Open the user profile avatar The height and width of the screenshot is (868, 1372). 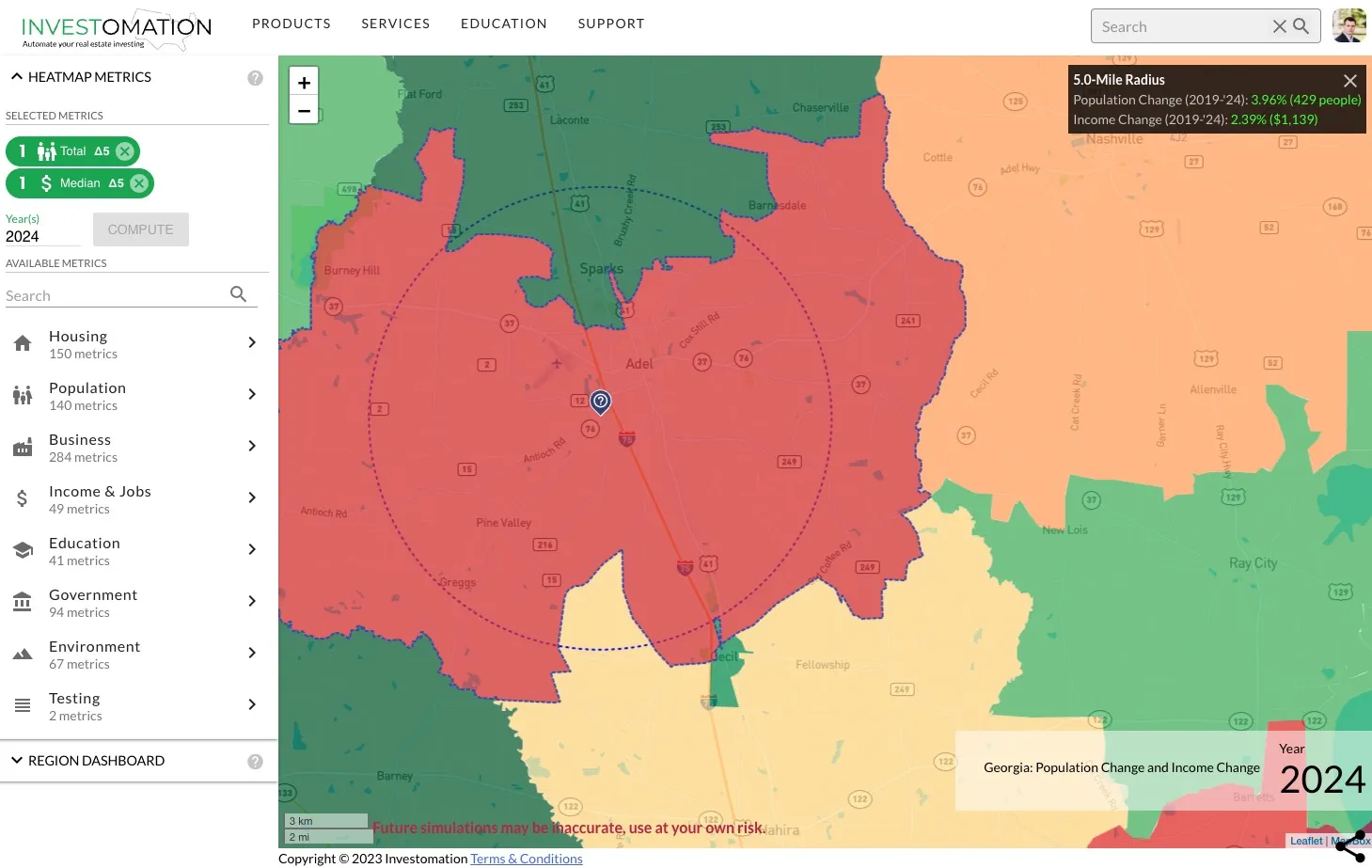point(1349,26)
